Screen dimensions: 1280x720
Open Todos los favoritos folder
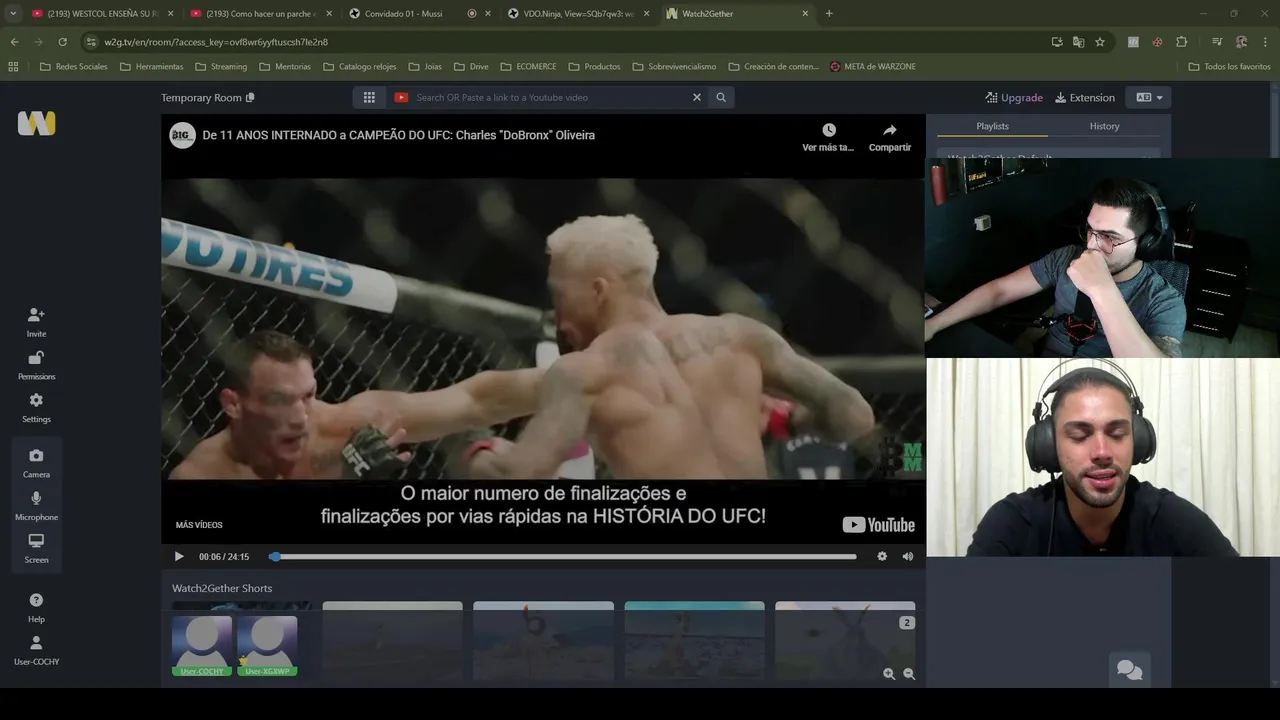[1229, 67]
